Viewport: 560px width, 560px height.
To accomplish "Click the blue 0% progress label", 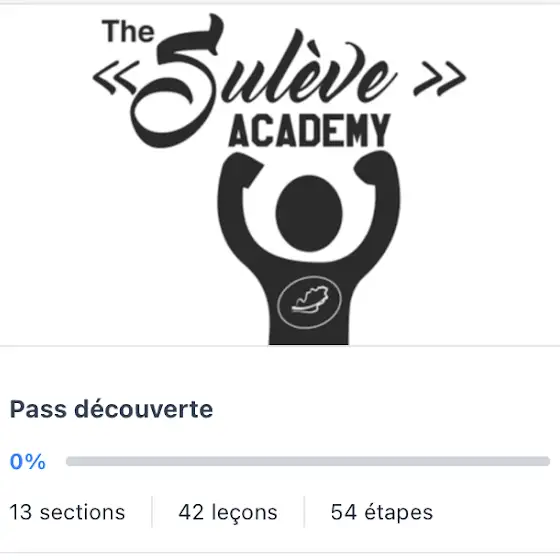I will [x=28, y=461].
